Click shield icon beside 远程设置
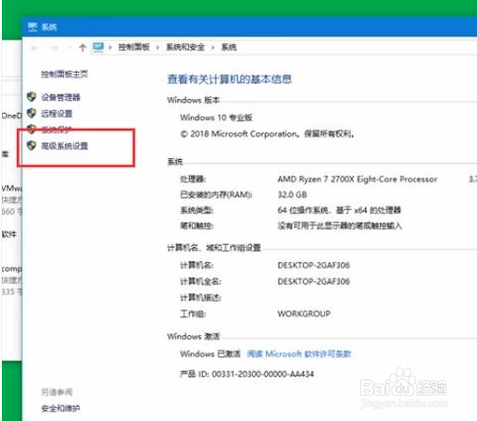477x421 pixels. pos(31,113)
